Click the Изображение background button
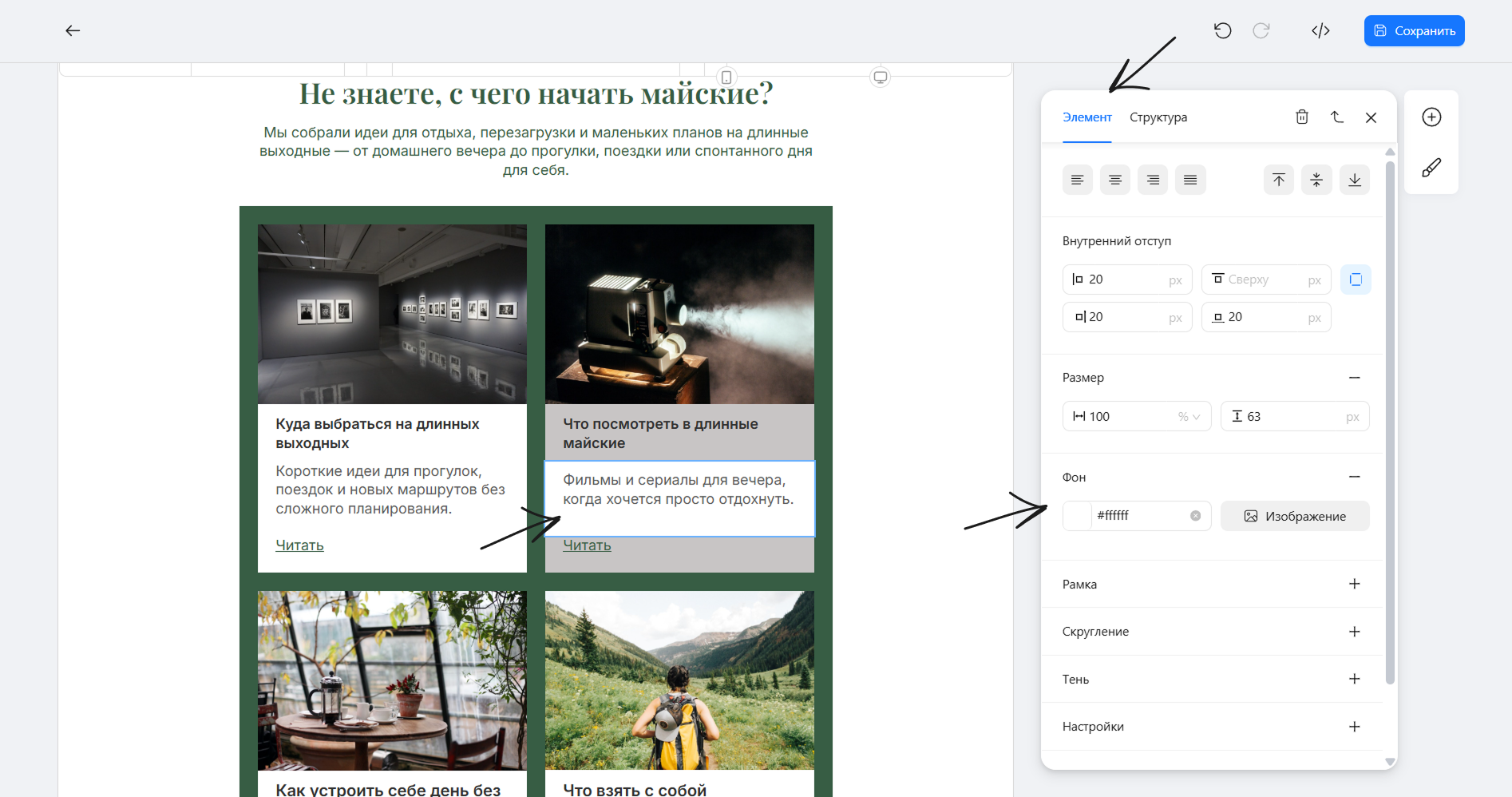Screen dimensions: 1512x797 click(x=1295, y=516)
